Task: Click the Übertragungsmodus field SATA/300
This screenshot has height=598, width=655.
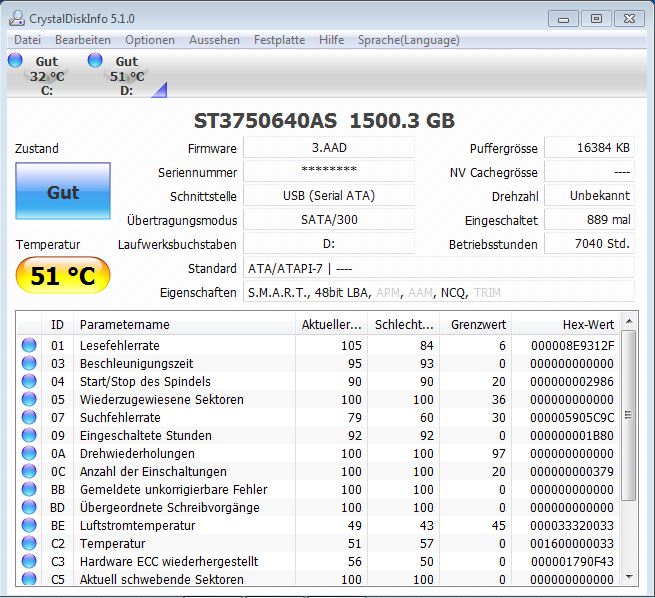Action: (x=329, y=220)
